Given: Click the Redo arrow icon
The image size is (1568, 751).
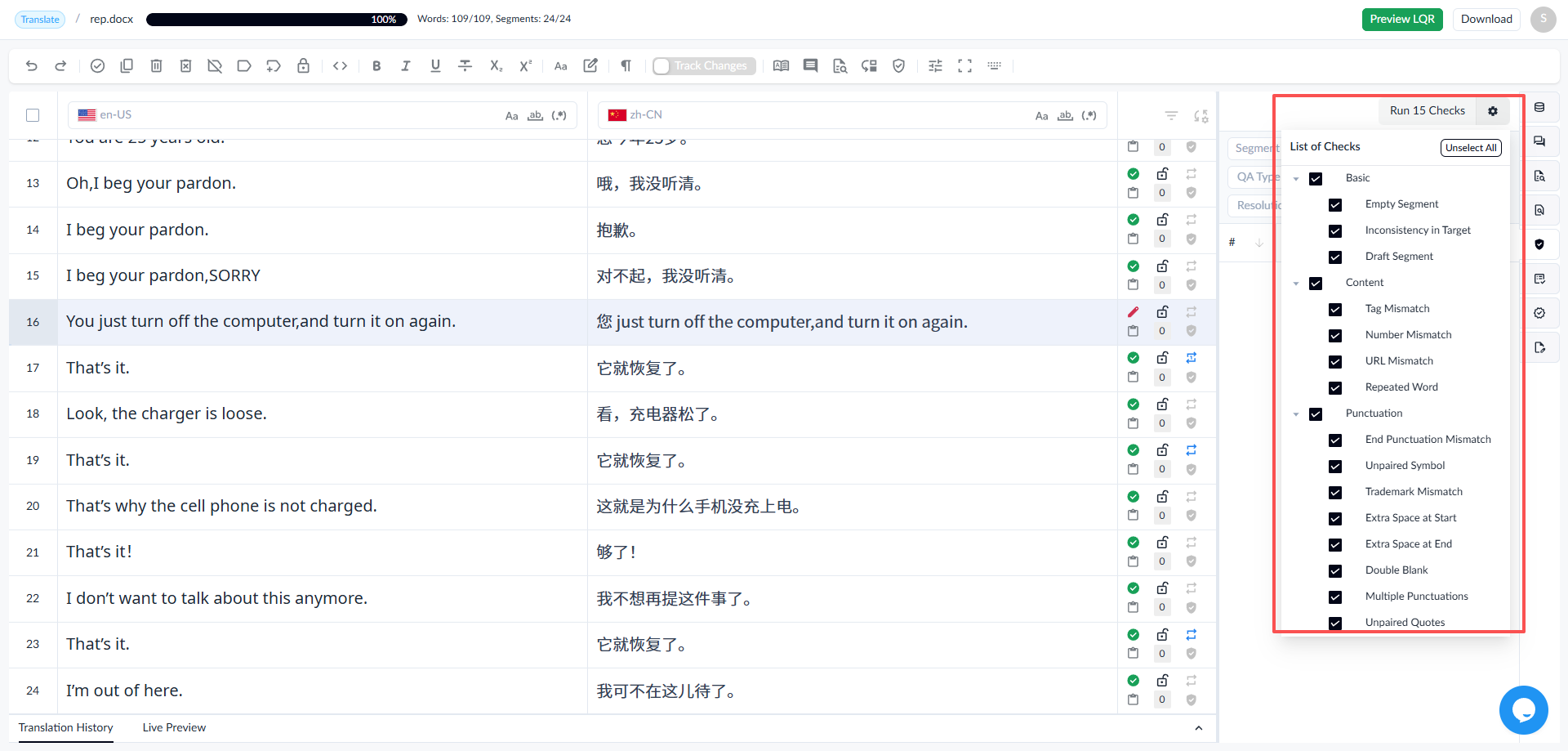Looking at the screenshot, I should pyautogui.click(x=60, y=66).
